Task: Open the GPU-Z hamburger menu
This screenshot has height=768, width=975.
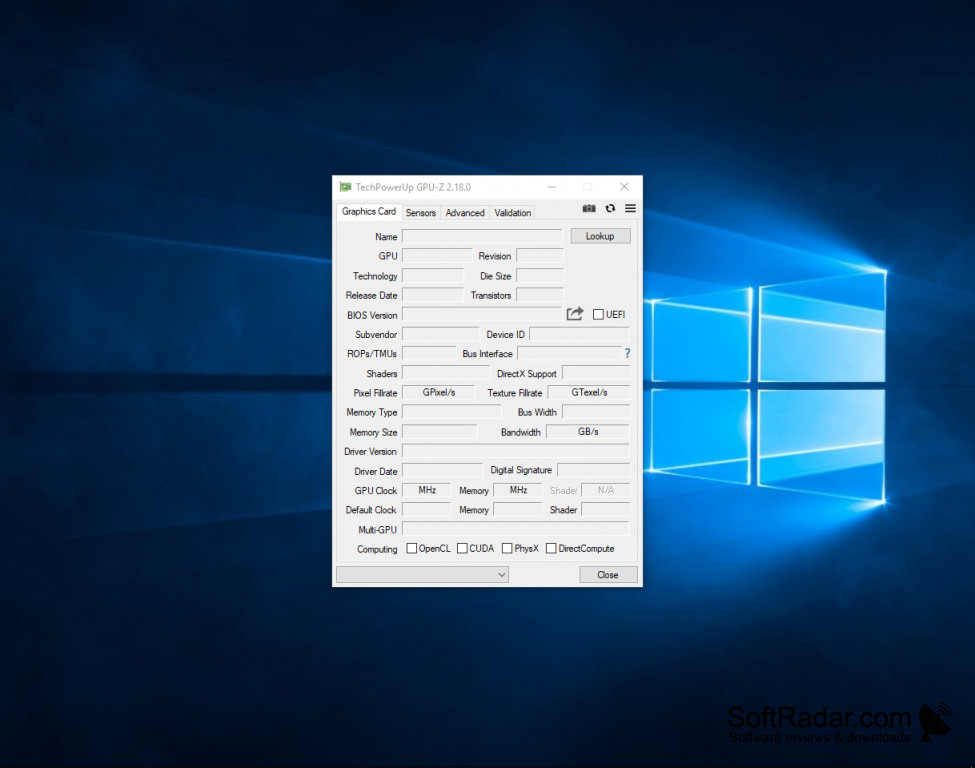Action: (630, 208)
